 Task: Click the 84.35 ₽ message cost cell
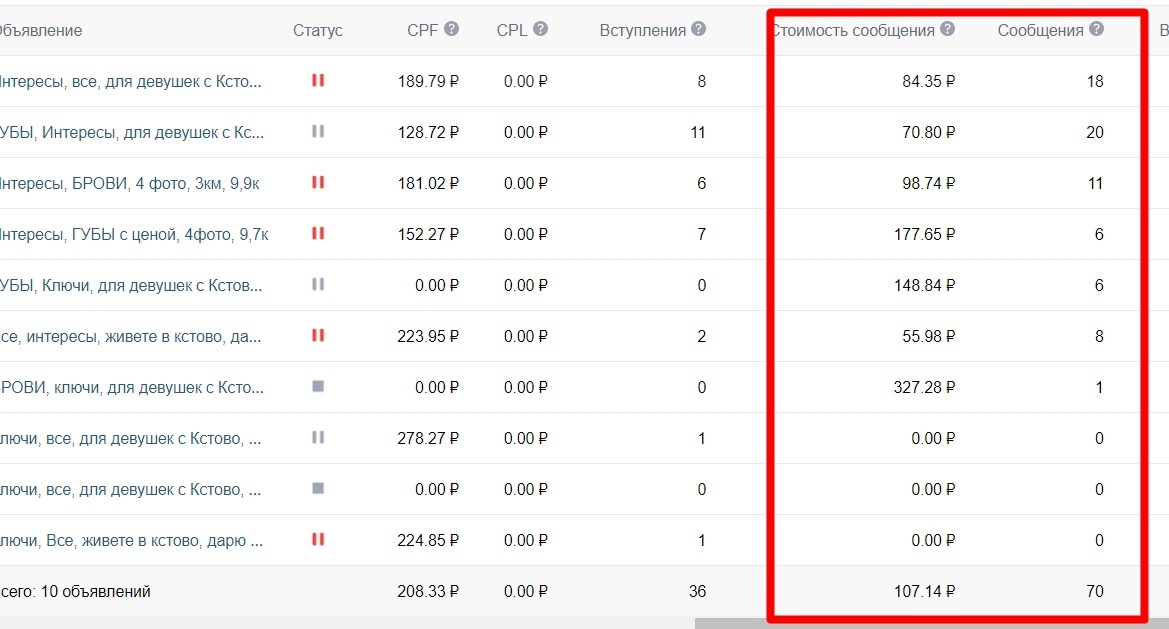pyautogui.click(x=928, y=81)
